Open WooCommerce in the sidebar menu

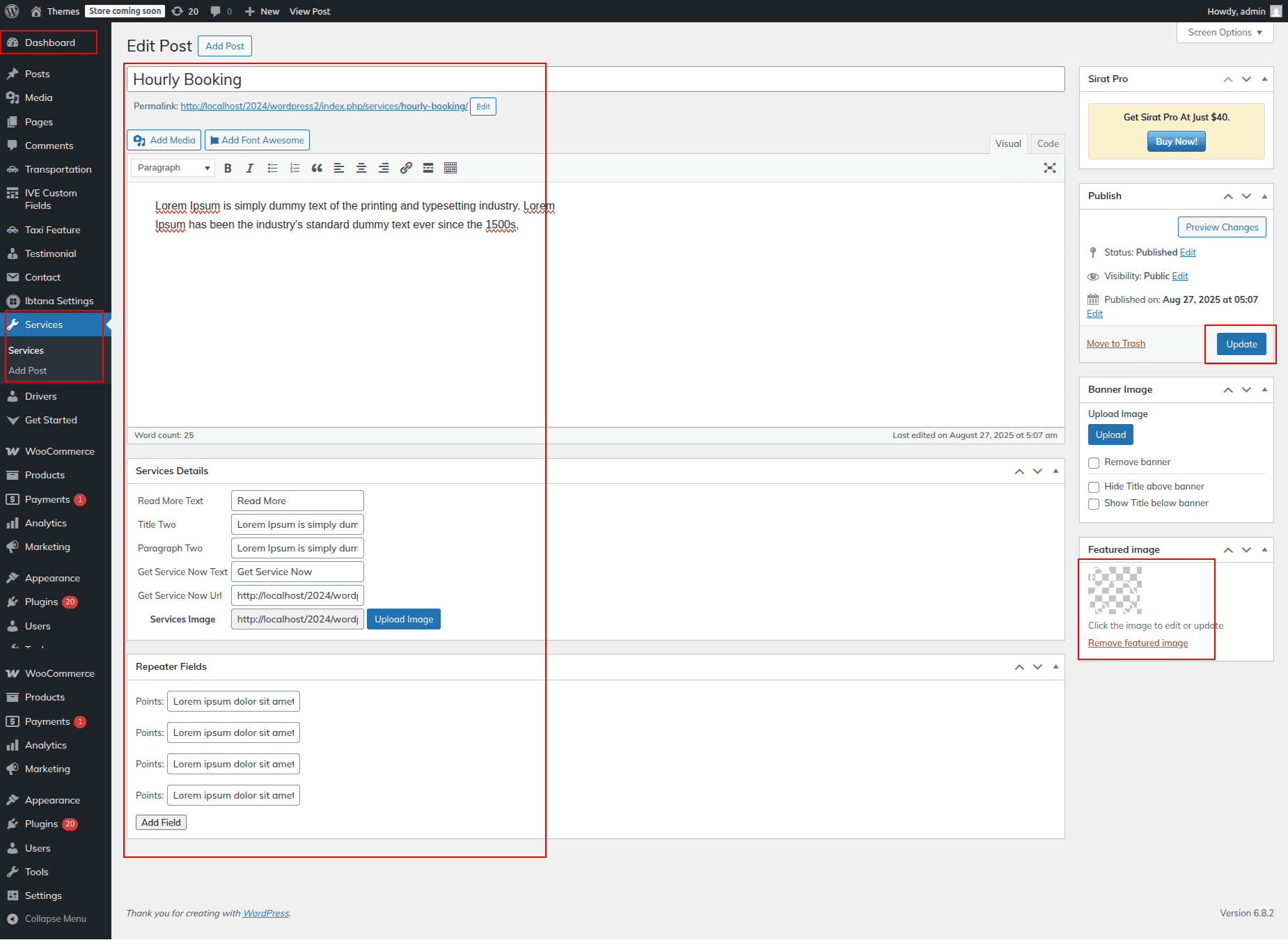point(59,451)
